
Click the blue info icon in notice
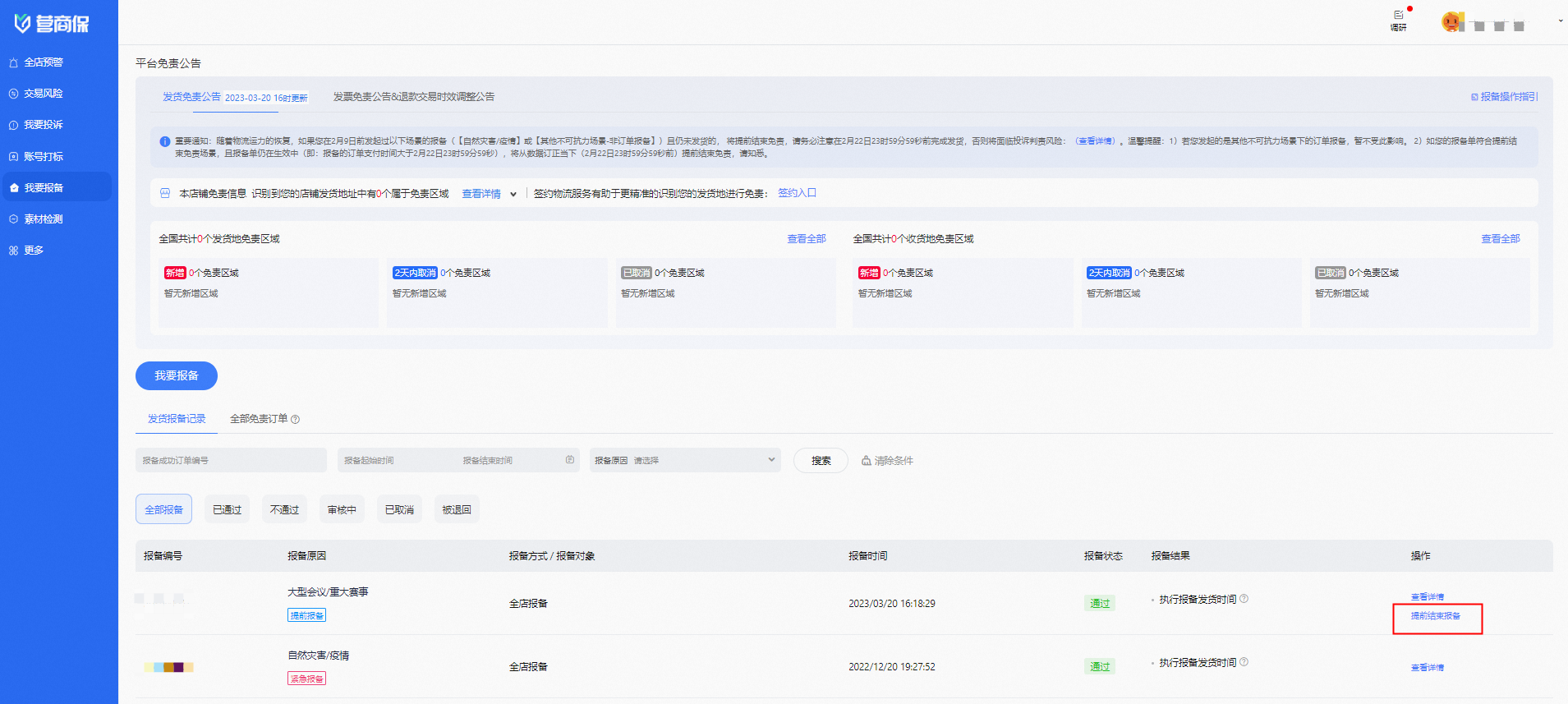(x=164, y=141)
